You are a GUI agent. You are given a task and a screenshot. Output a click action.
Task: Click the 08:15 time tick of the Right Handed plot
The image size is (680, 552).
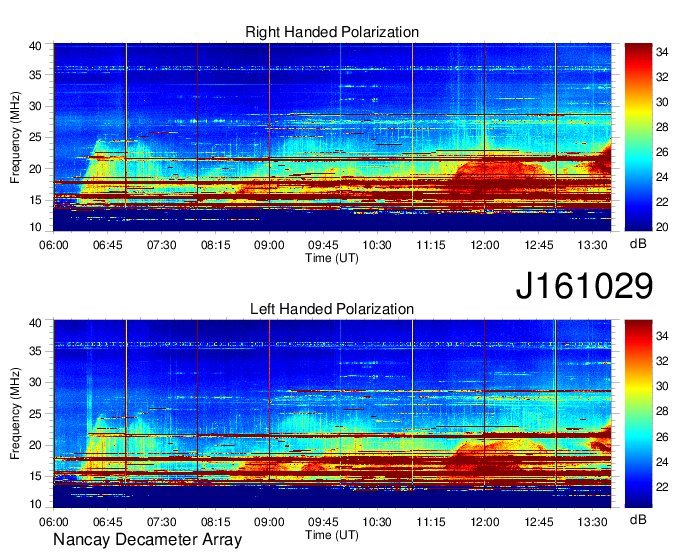coord(216,245)
